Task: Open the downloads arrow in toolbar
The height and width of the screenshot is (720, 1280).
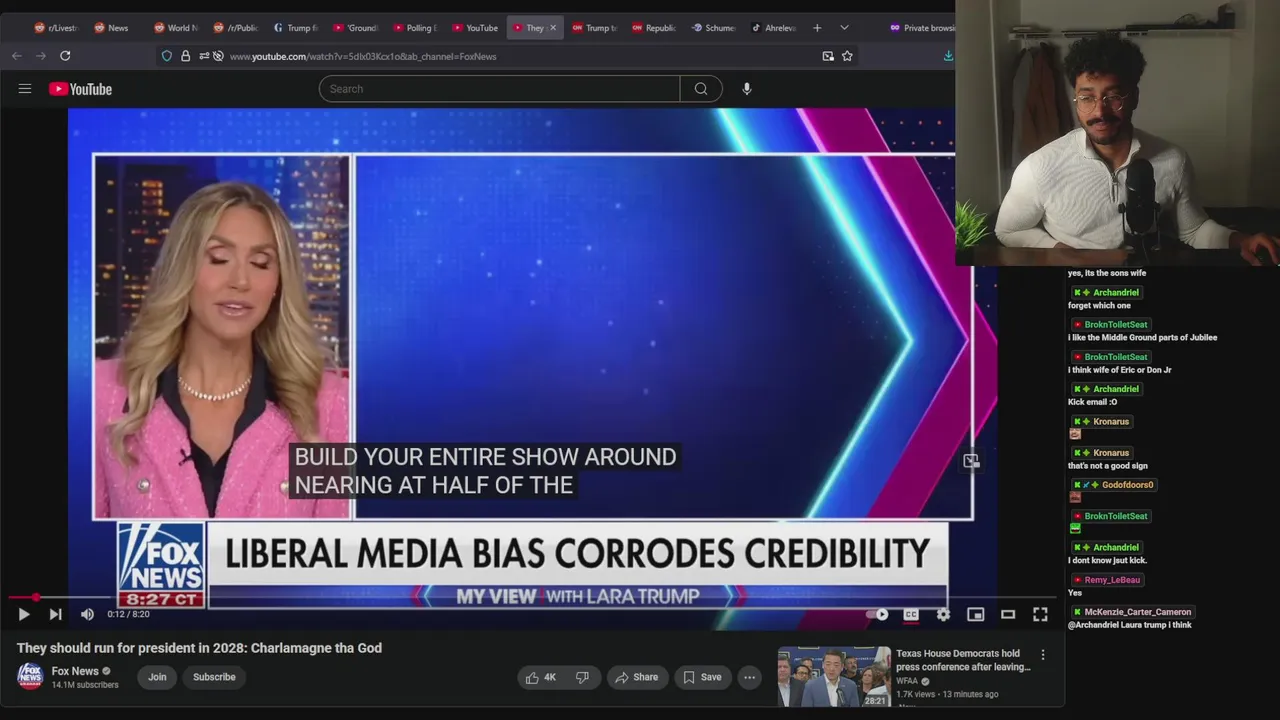Action: (948, 56)
